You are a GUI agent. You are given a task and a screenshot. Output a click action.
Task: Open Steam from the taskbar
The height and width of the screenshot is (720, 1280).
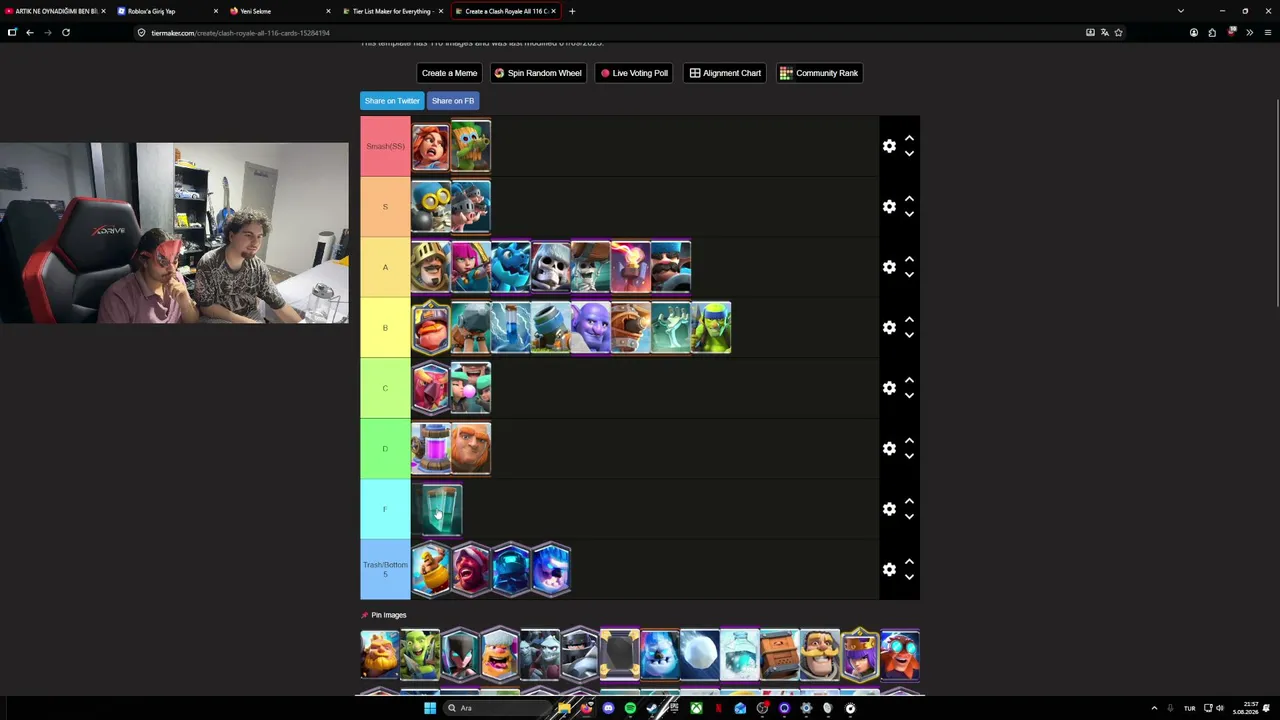[x=652, y=708]
